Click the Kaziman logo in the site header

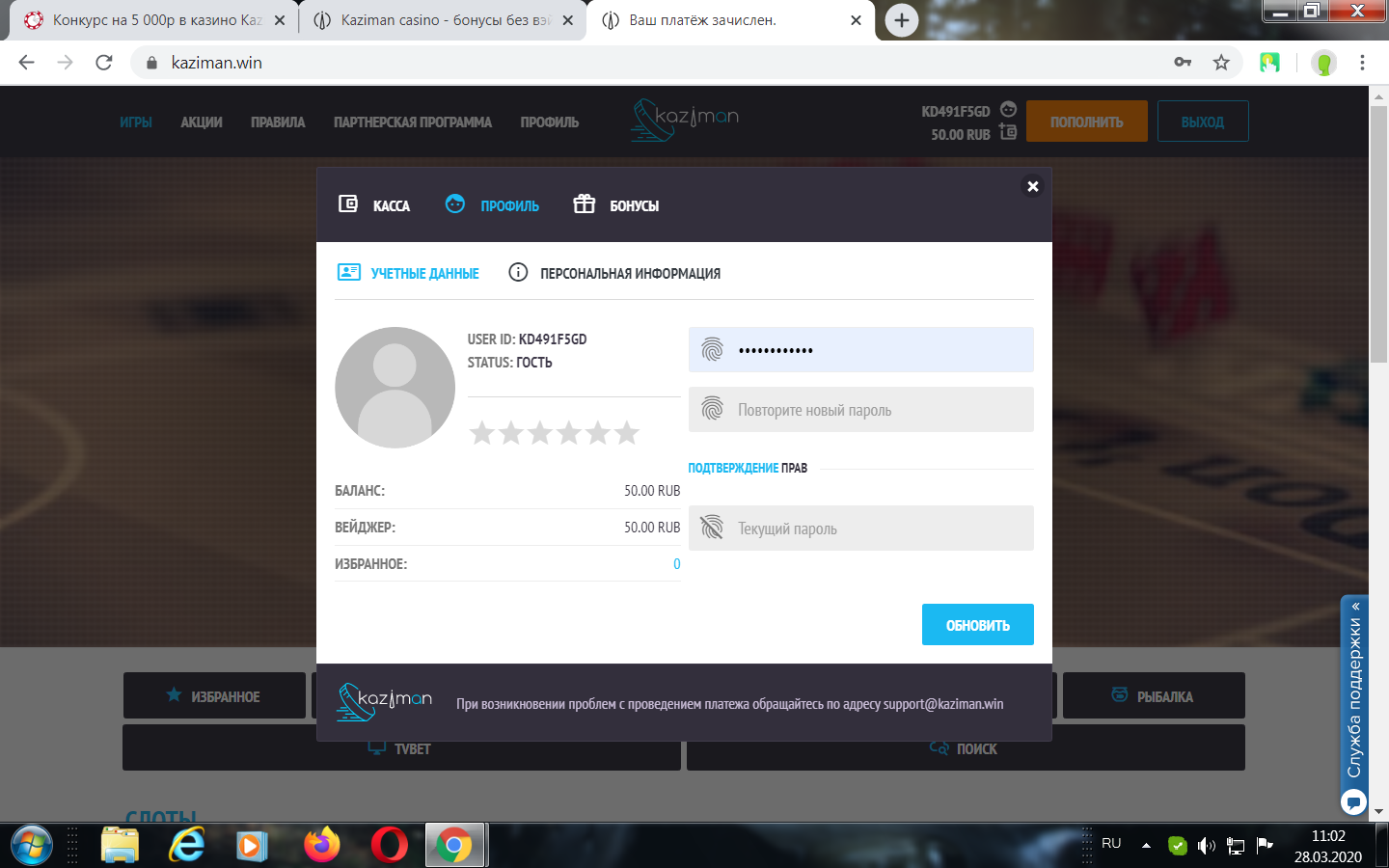point(685,121)
